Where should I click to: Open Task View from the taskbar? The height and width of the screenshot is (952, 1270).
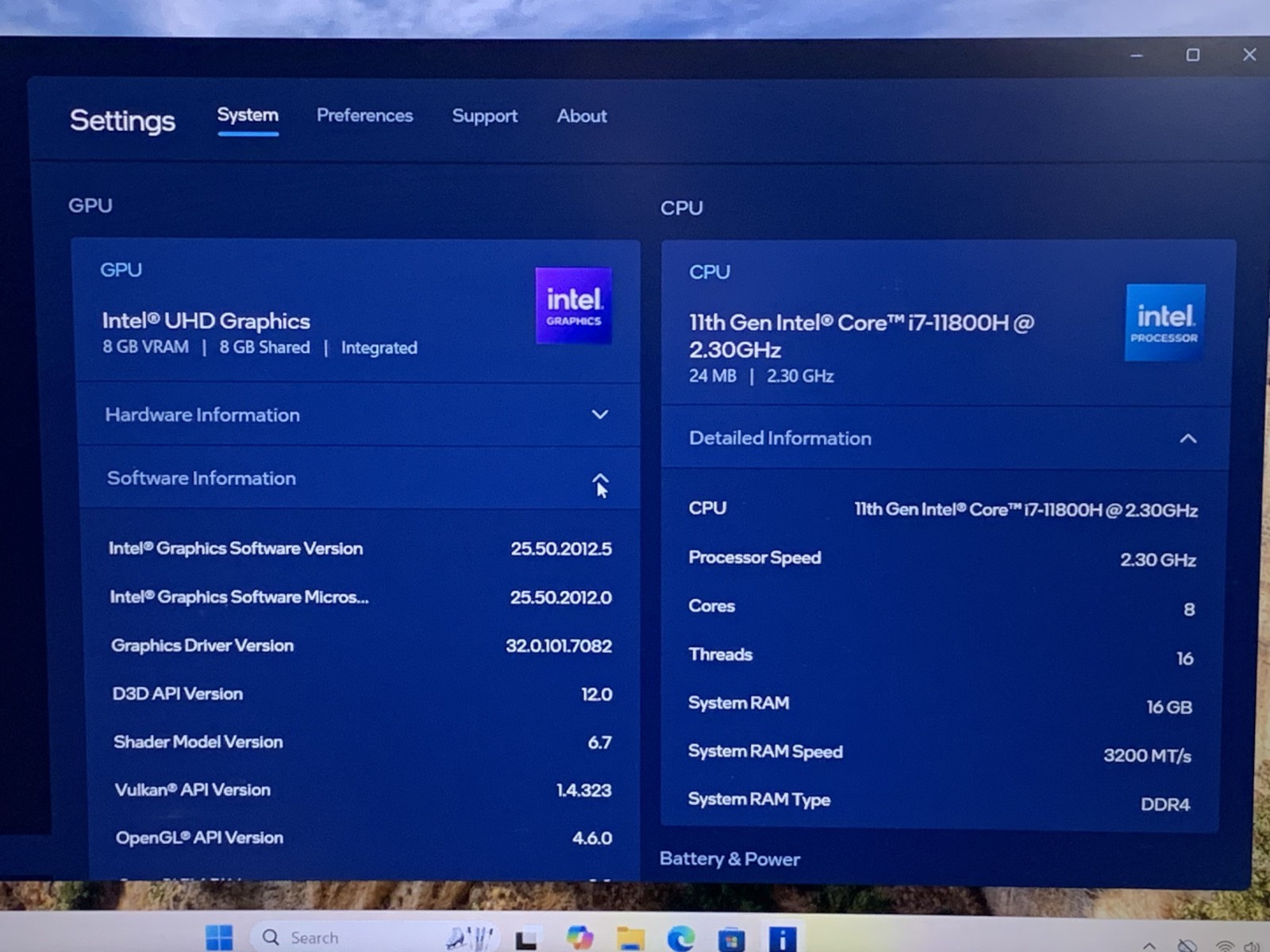[x=525, y=939]
